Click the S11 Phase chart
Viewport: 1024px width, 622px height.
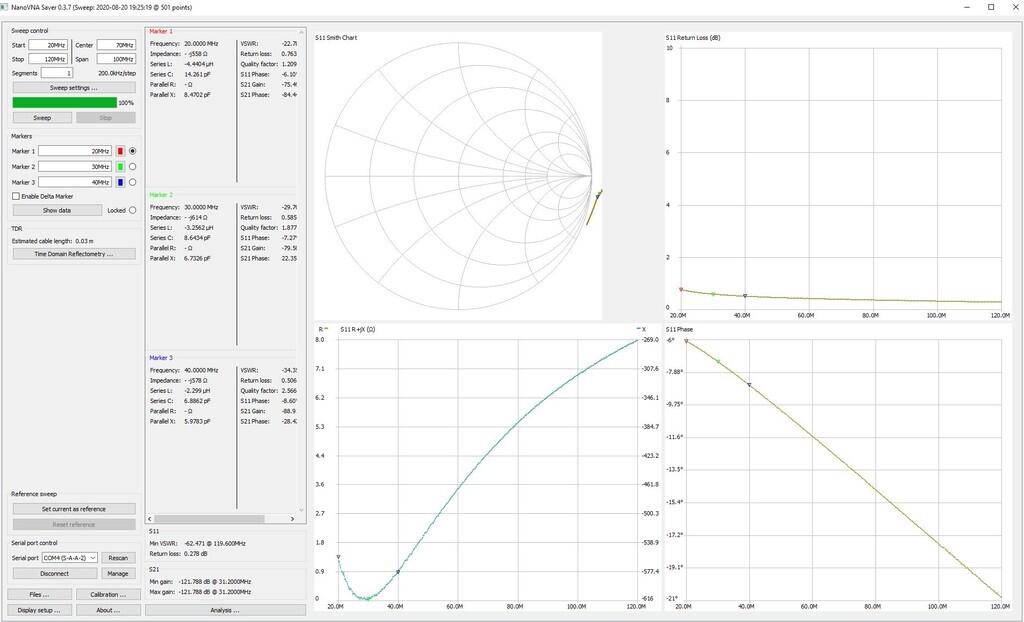tap(837, 468)
